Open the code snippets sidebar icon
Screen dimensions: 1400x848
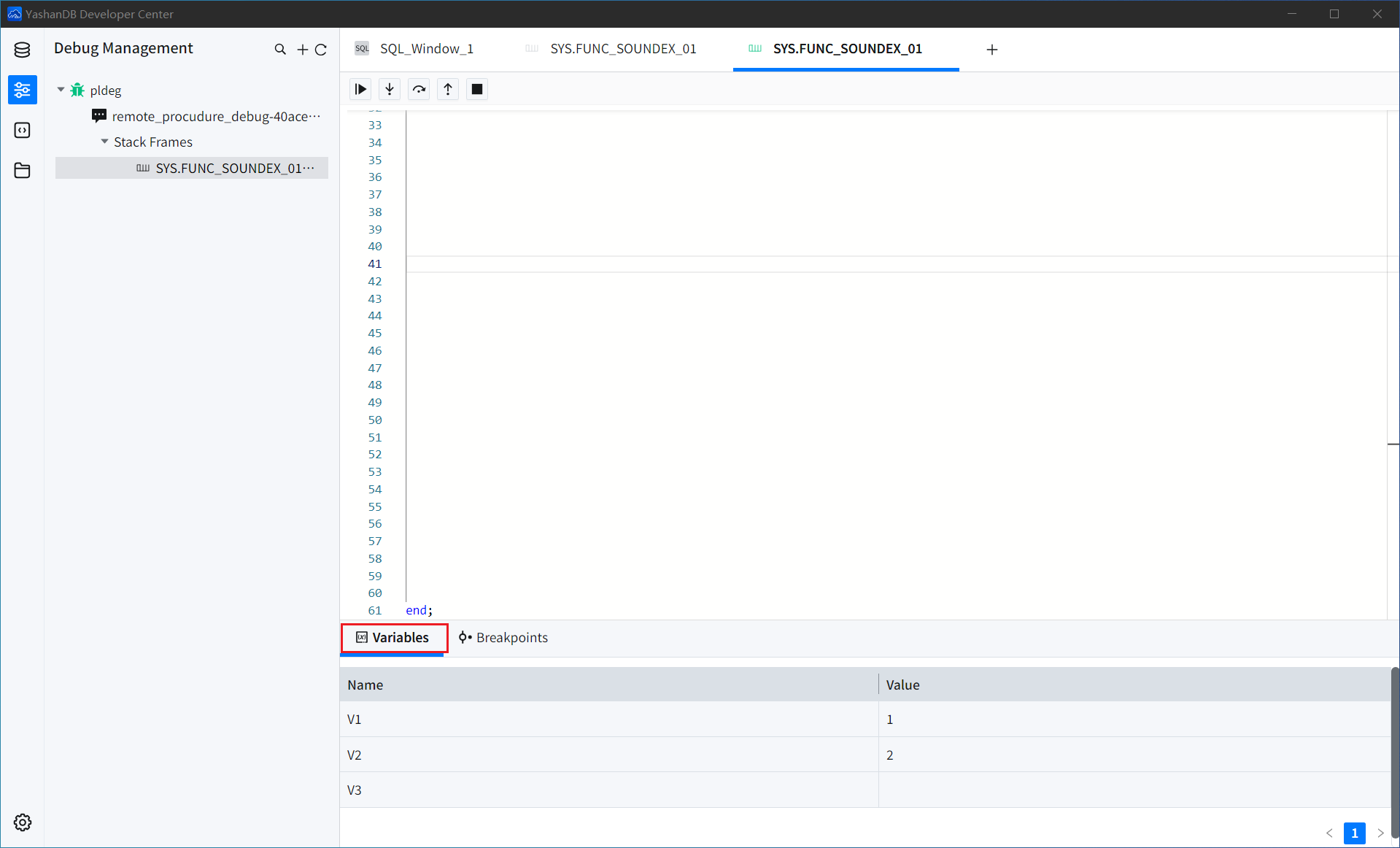22,130
